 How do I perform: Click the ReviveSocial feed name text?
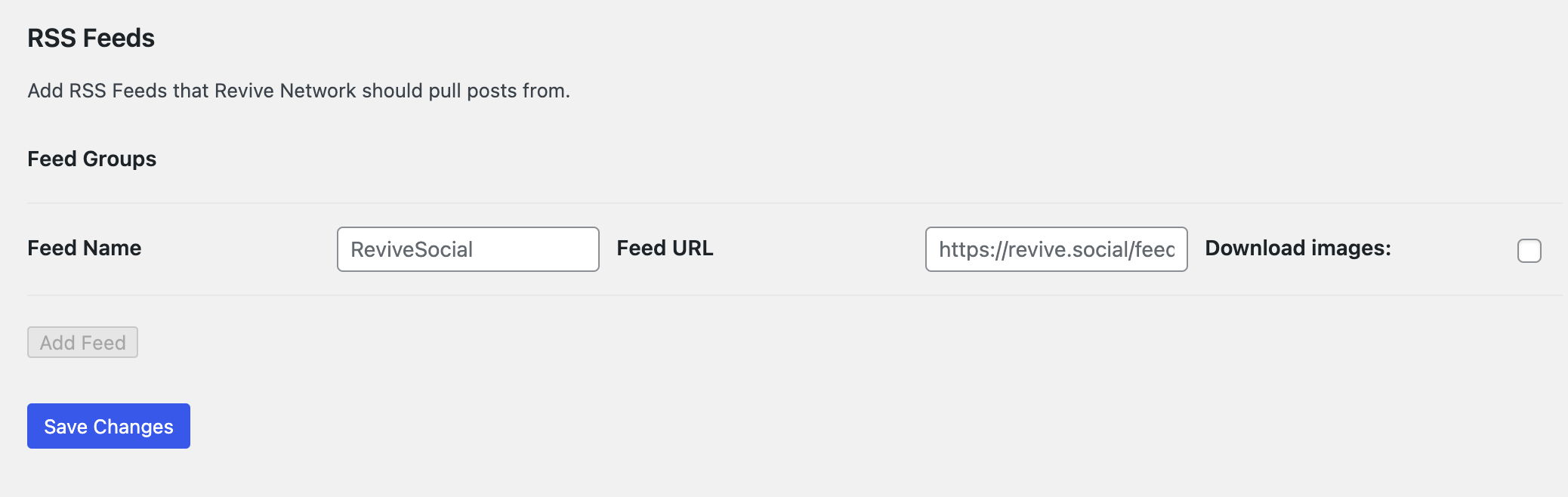(x=412, y=249)
